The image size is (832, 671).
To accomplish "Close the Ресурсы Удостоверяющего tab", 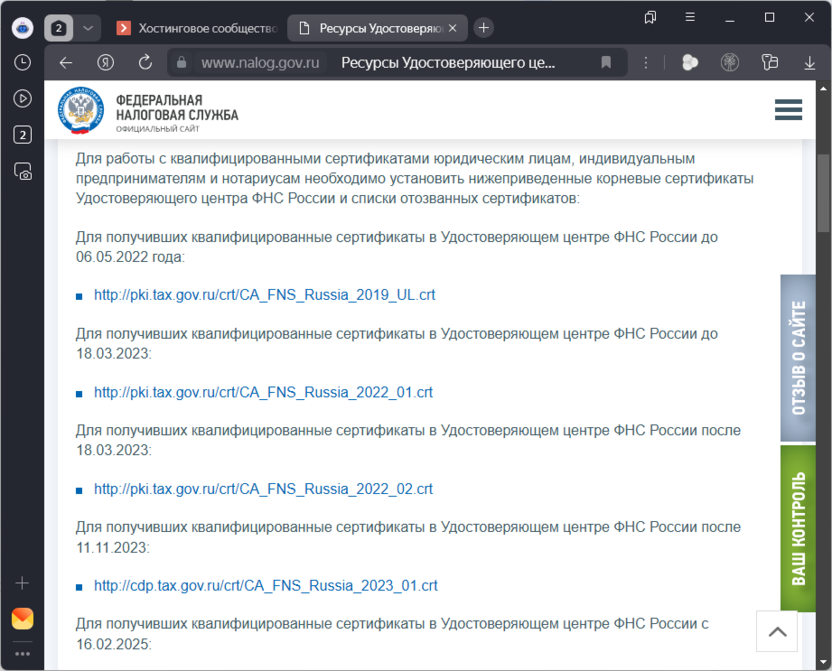I will [x=453, y=28].
